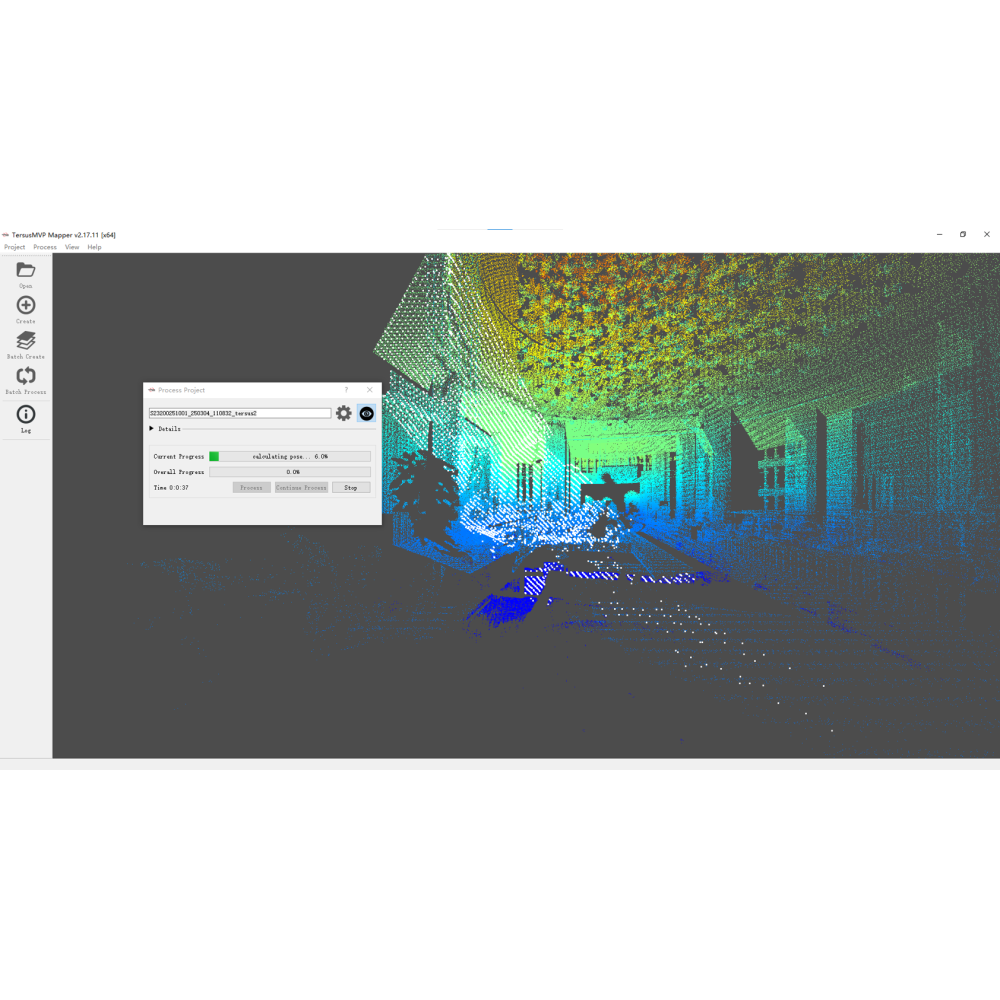Launch Batch Create from the sidebar
1000x1000 pixels.
pos(26,341)
